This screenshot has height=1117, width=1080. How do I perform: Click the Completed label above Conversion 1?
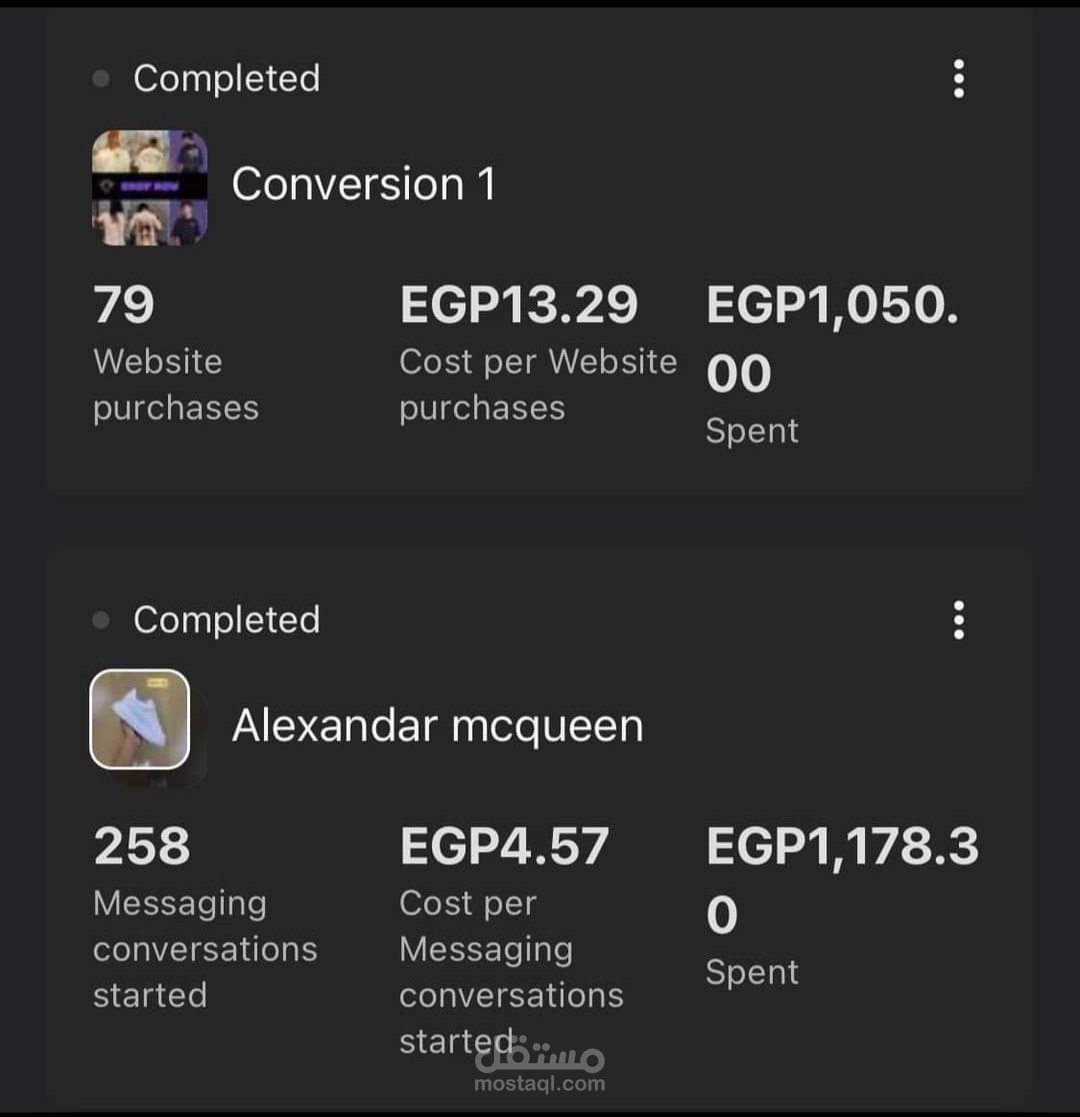pos(226,79)
